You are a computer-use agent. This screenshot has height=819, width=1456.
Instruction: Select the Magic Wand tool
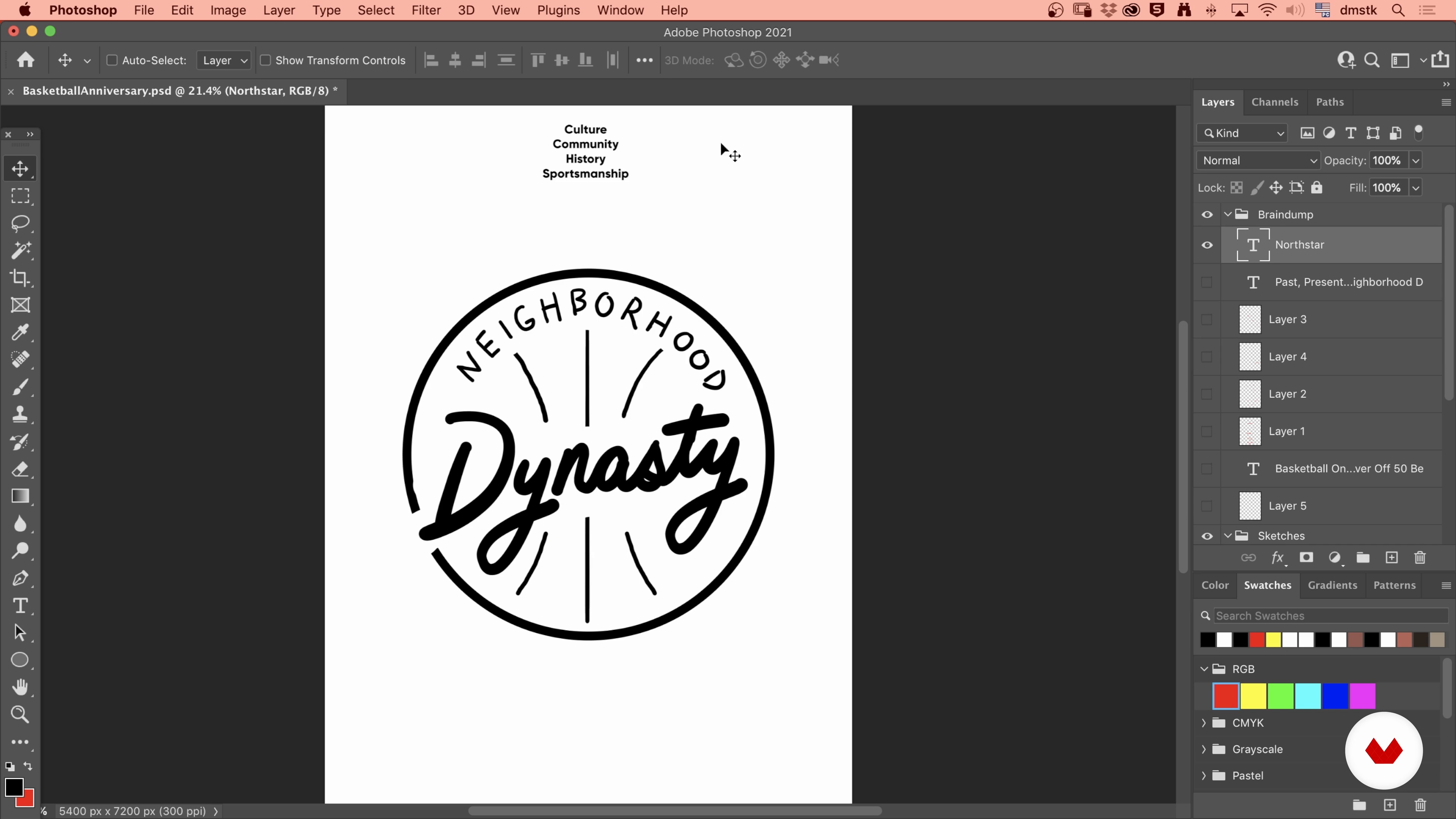[x=20, y=250]
